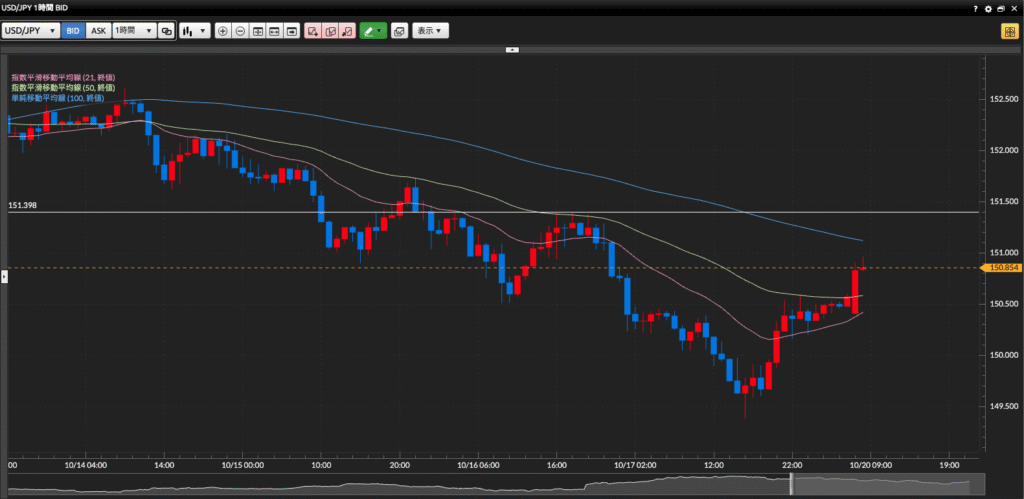Open the USD/JPY currency pair dropdown
1024x499 pixels.
30,31
